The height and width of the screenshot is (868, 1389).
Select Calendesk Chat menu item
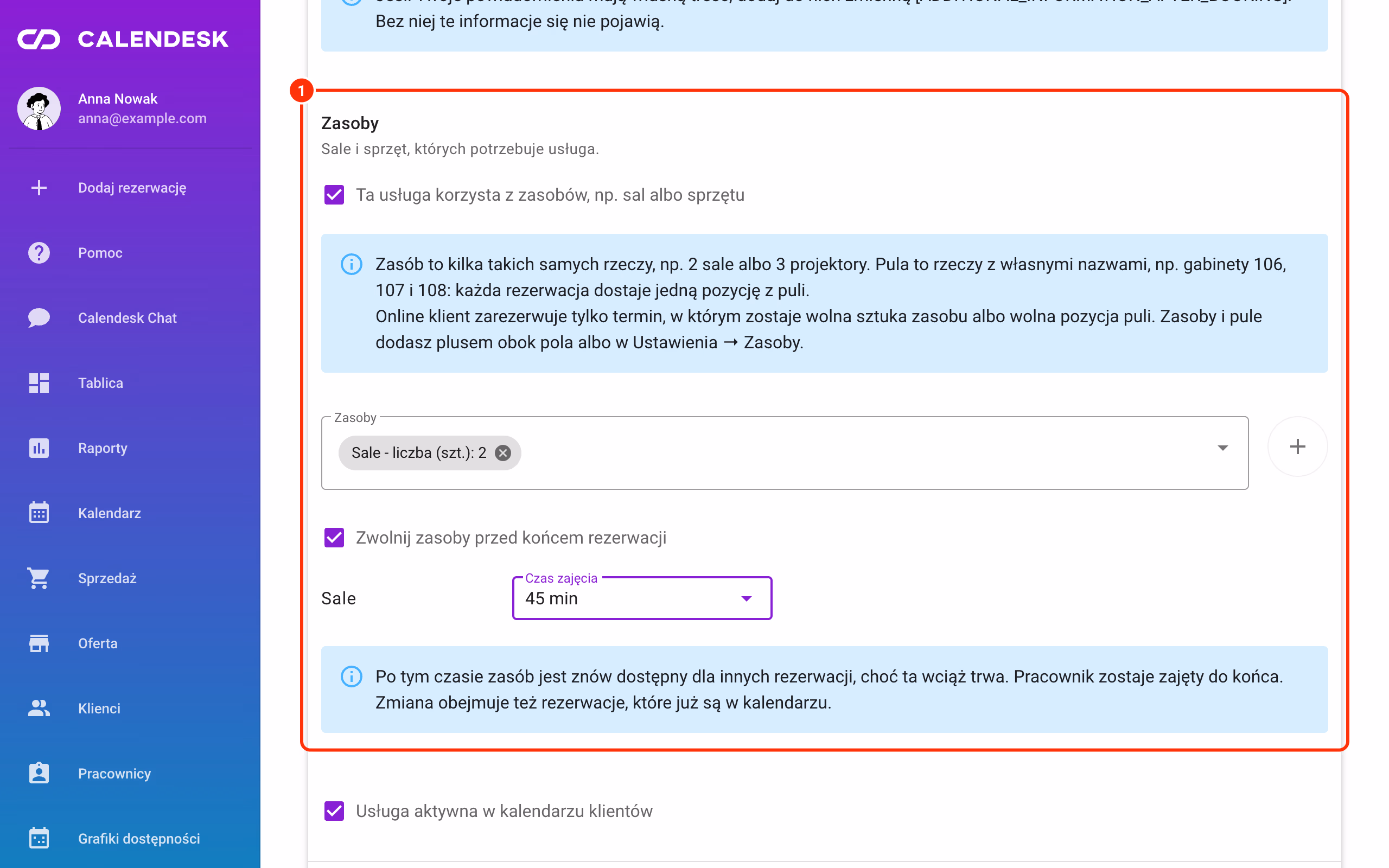[x=130, y=318]
